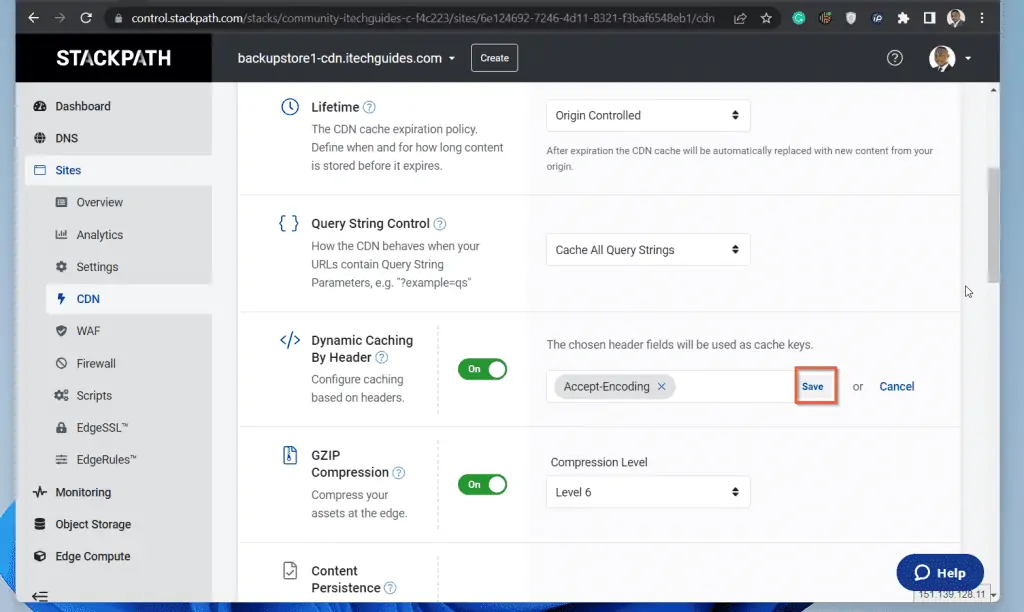Show help for Content Persistence

click(390, 588)
